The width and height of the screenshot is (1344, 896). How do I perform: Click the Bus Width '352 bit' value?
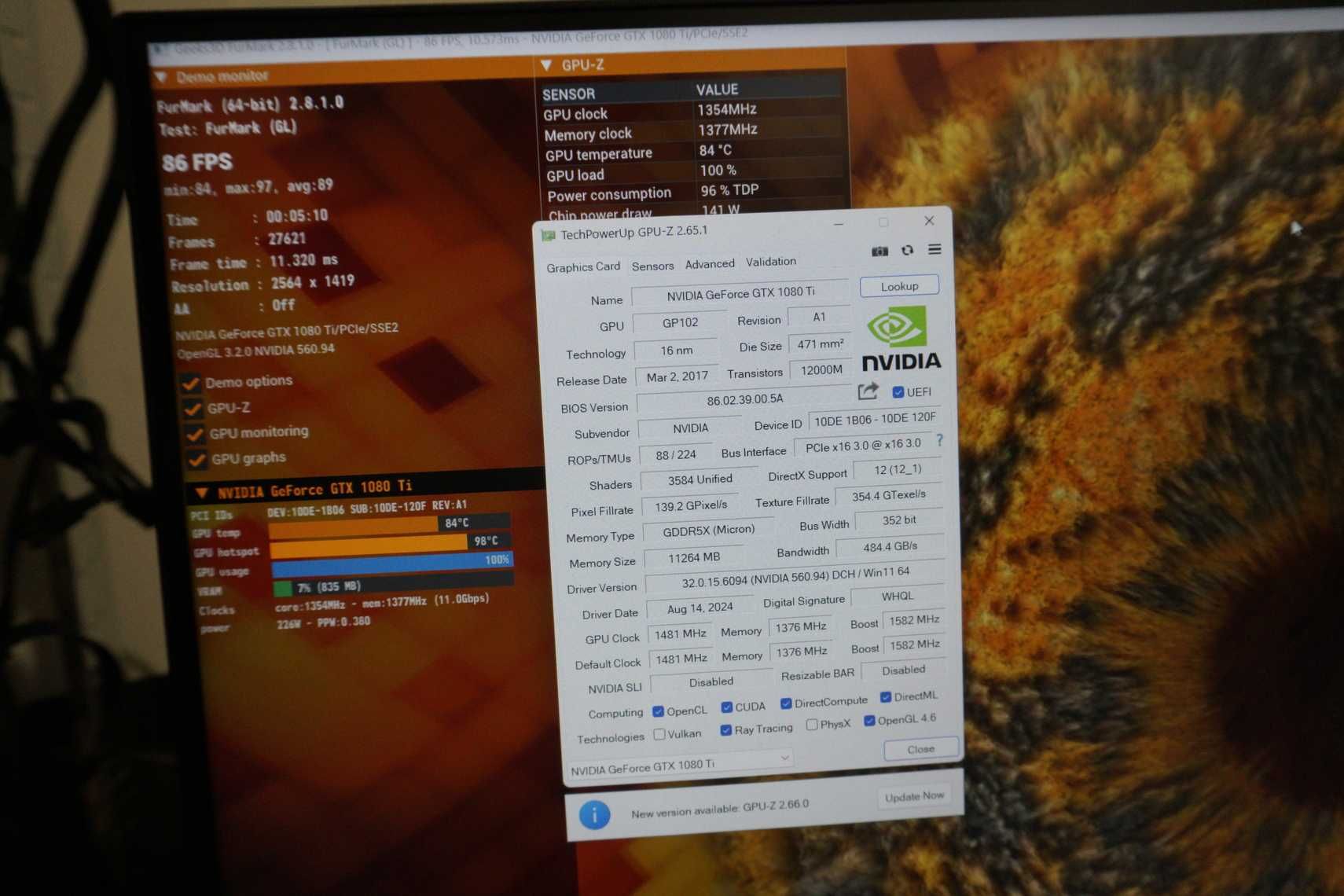point(898,520)
